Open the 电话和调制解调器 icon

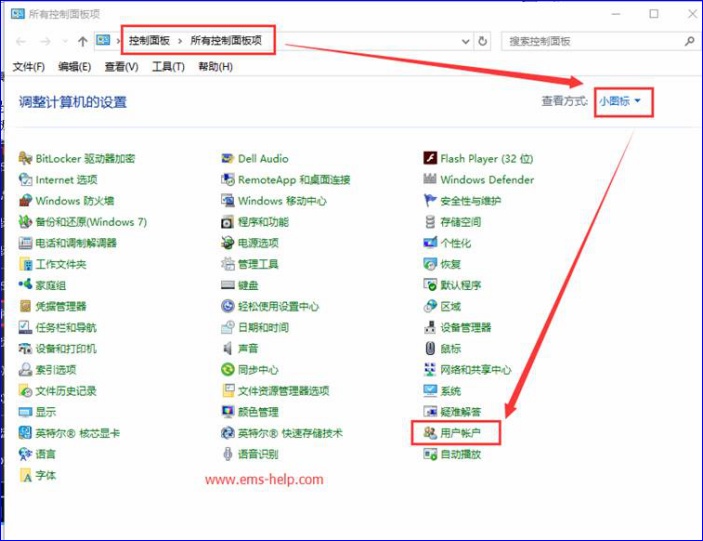25,243
